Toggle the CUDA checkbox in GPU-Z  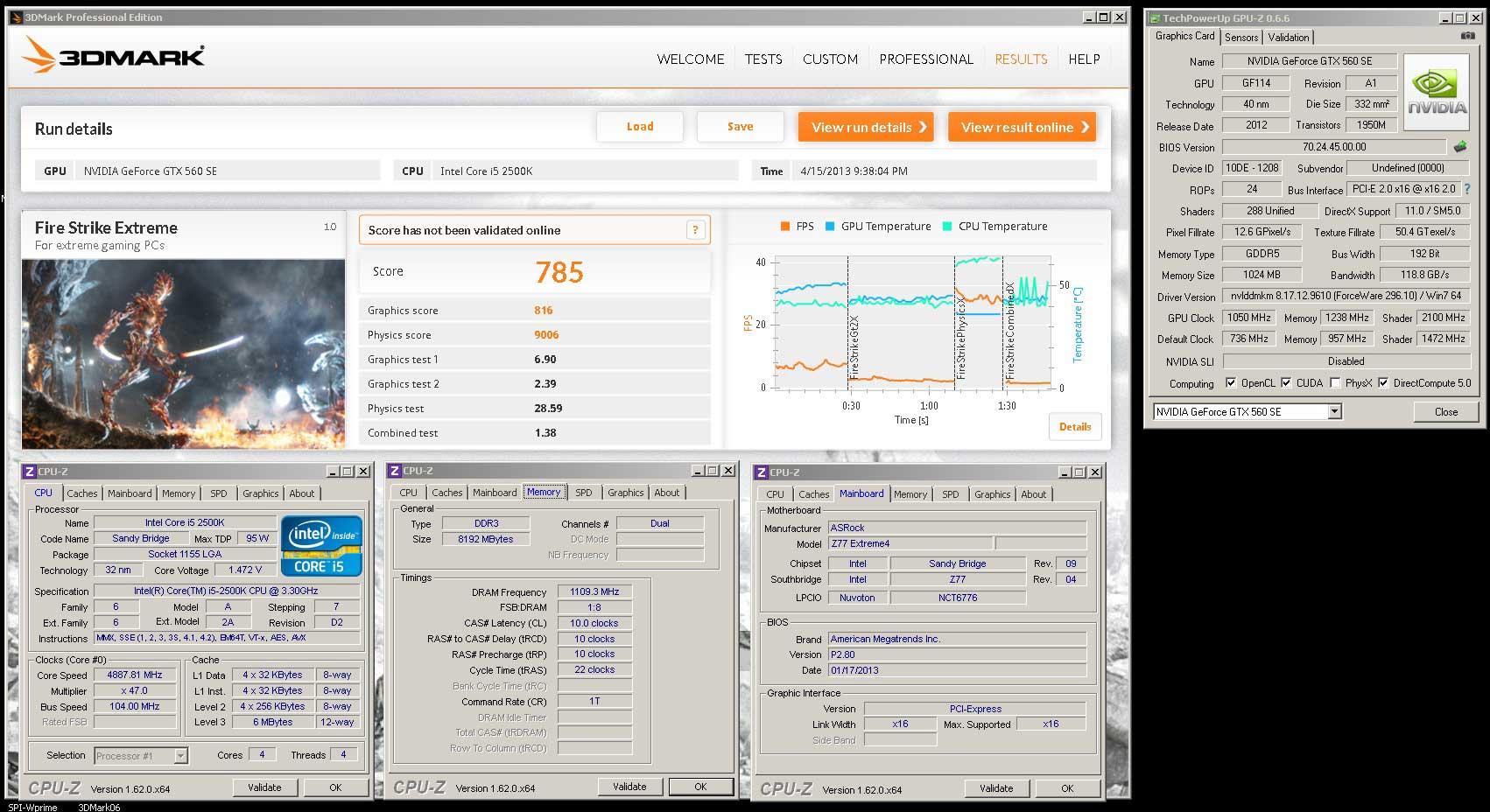point(1286,382)
